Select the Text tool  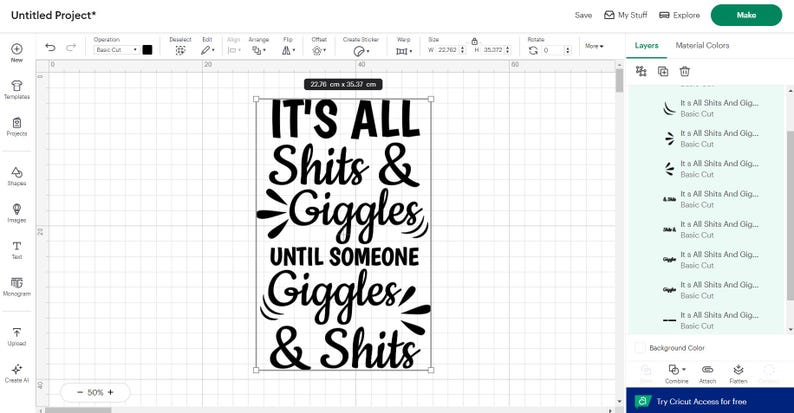coord(17,250)
